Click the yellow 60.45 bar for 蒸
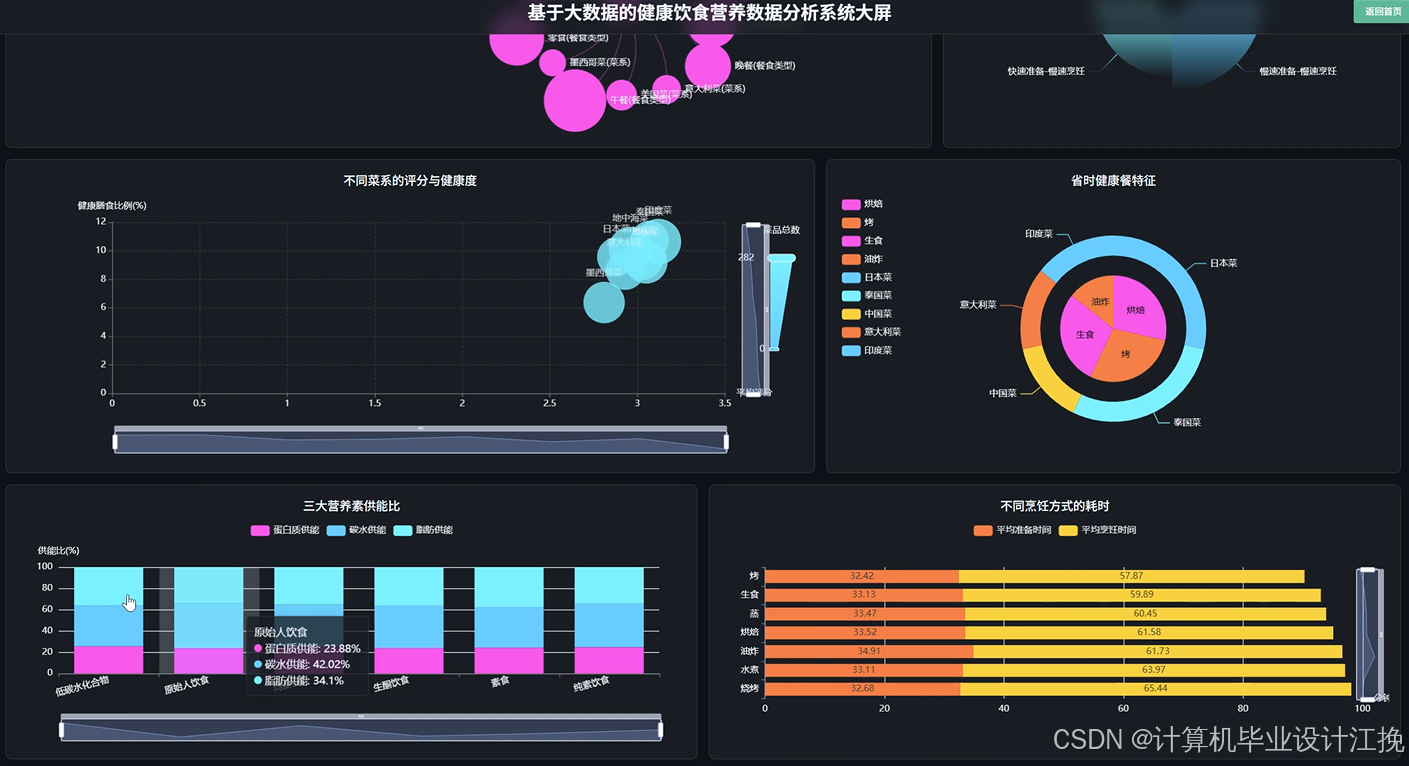Image resolution: width=1409 pixels, height=766 pixels. (x=1145, y=613)
